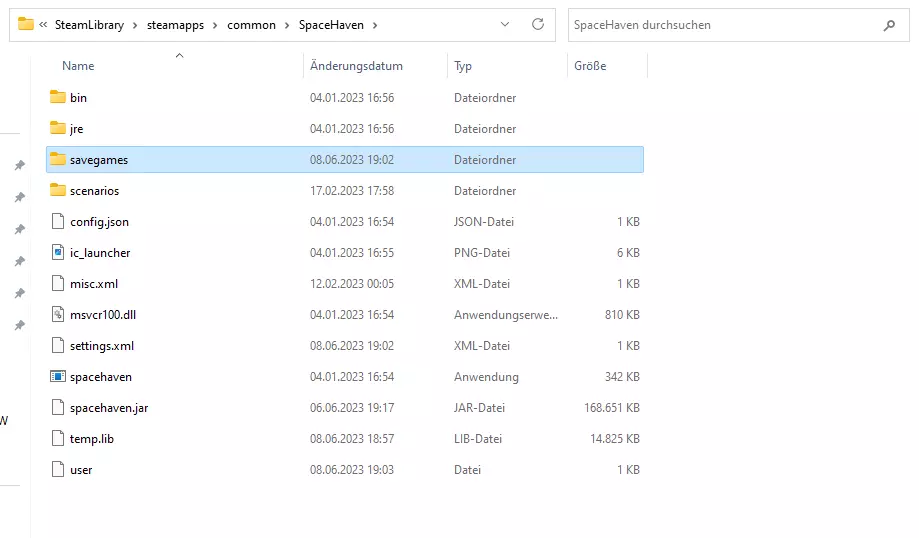Screen dimensions: 919x538
Task: Expand the chevron after steamapps breadcrumb
Action: [215, 25]
